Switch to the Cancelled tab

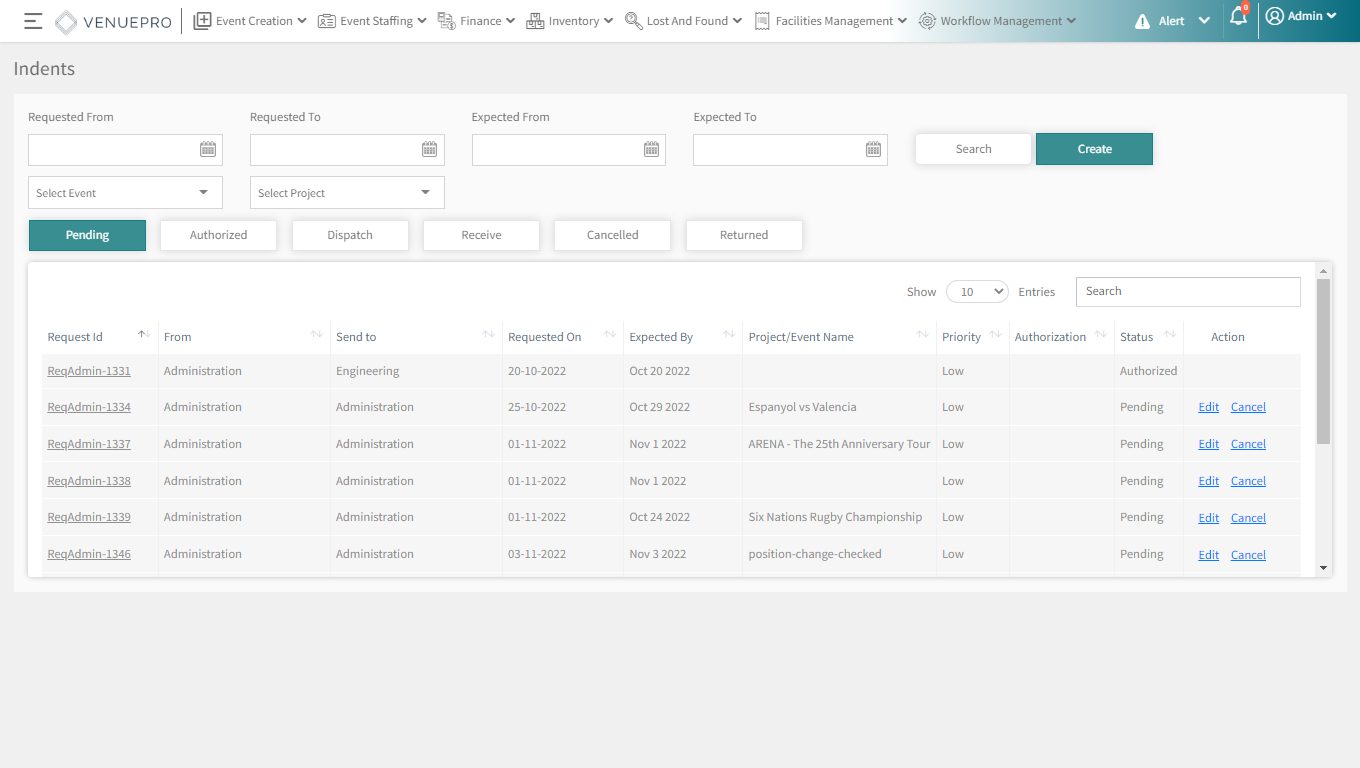(612, 235)
